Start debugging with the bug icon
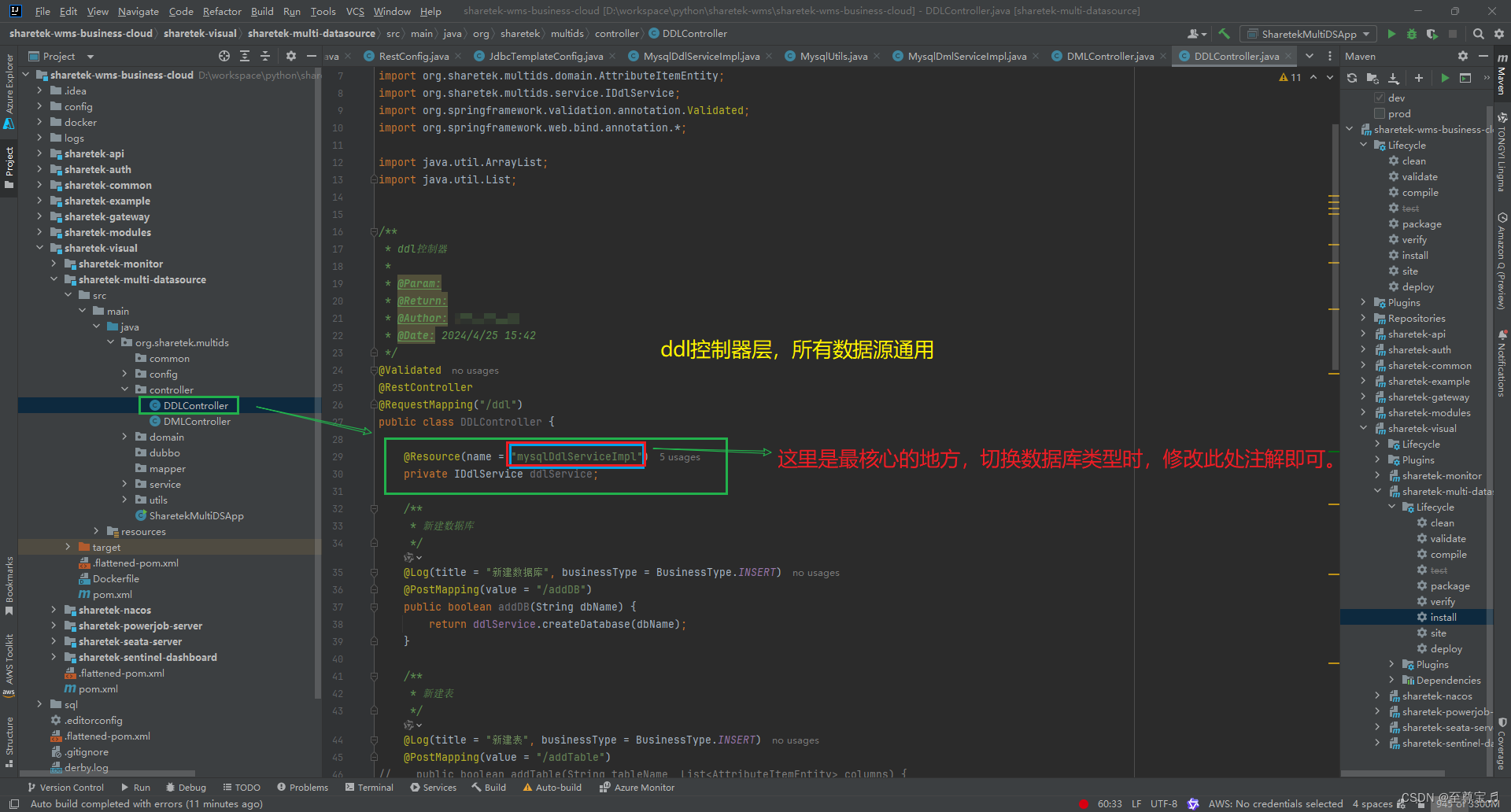The height and width of the screenshot is (812, 1511). point(1412,35)
